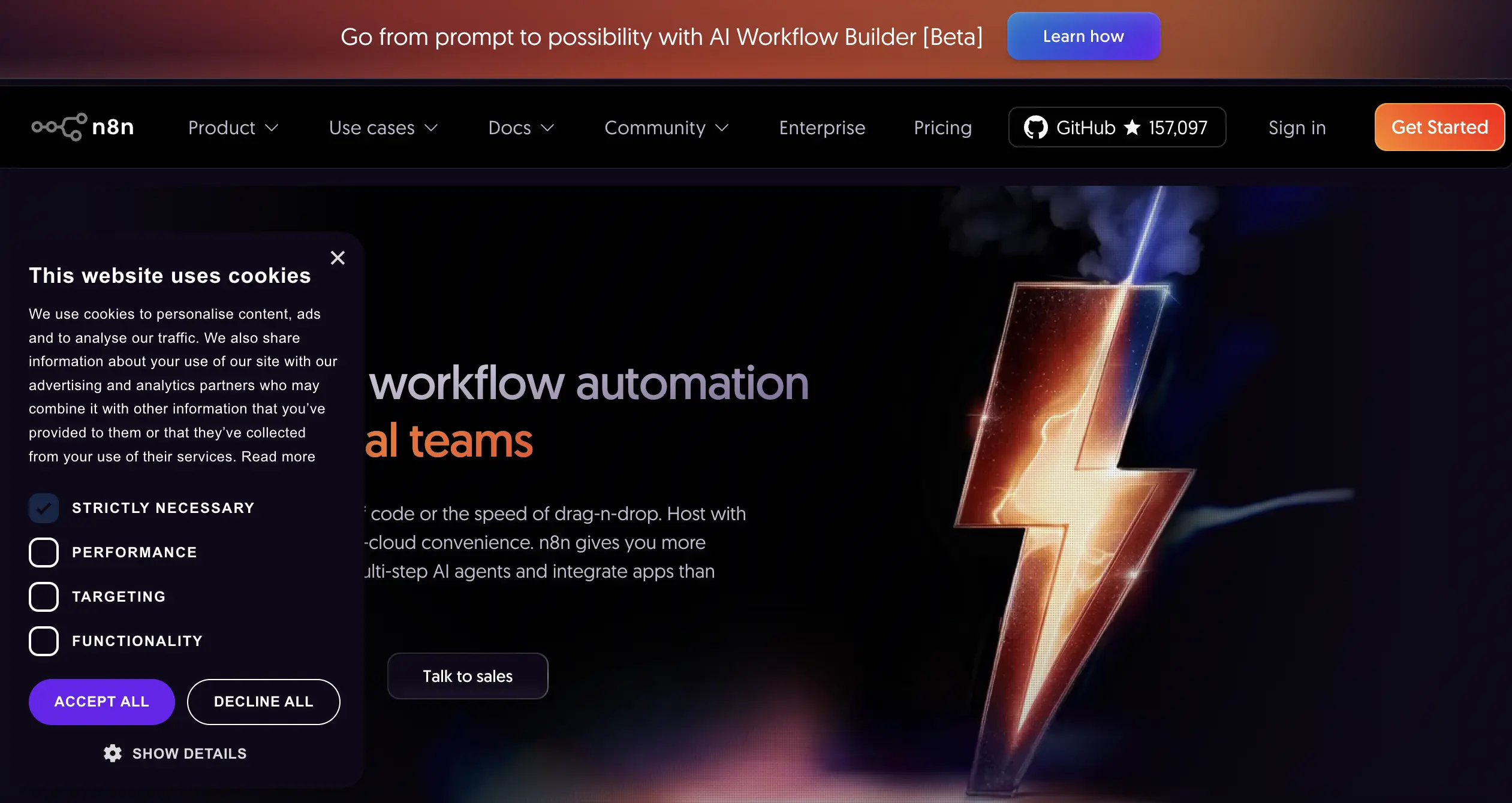Go to the Enterprise page
This screenshot has height=803, width=1512.
click(822, 128)
